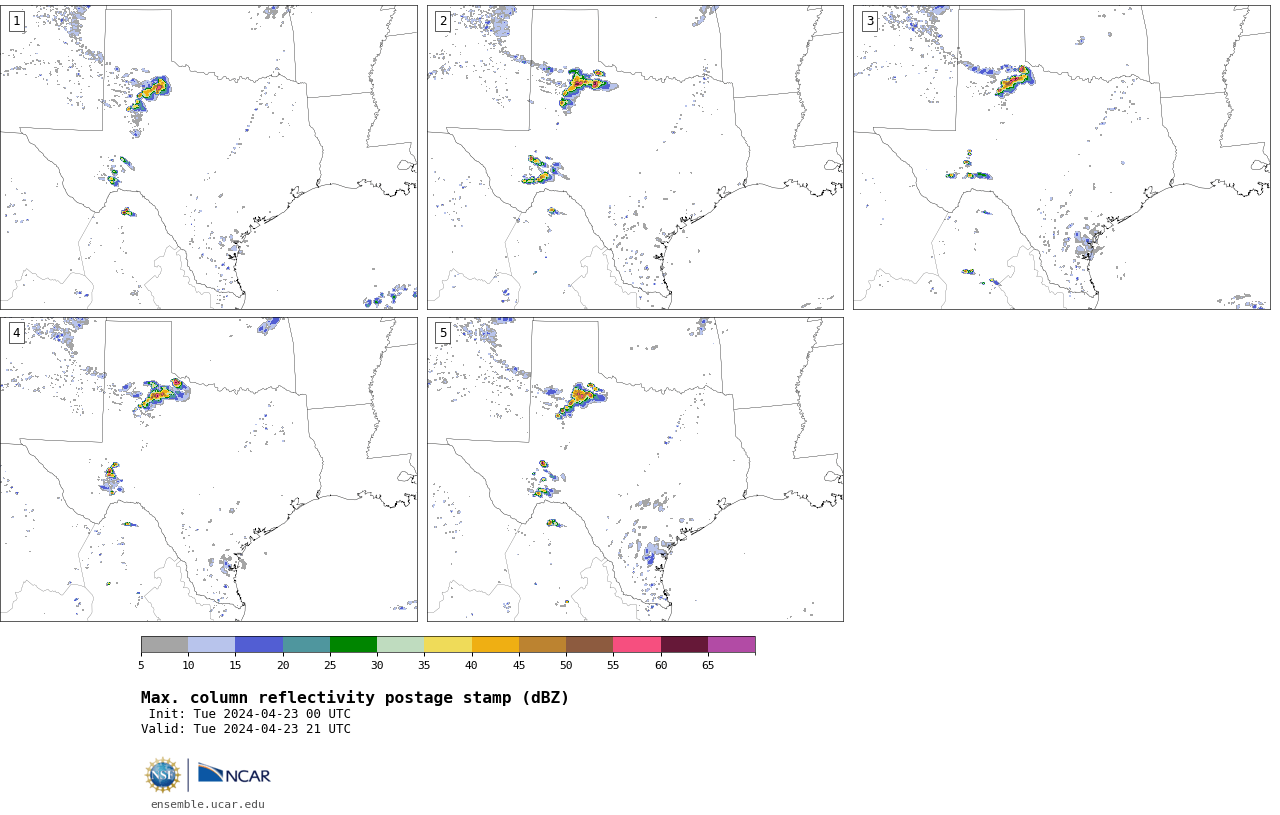This screenshot has width=1280, height=815.
Task: Click the teal 20-25 dBZ swatch
Action: [x=306, y=644]
